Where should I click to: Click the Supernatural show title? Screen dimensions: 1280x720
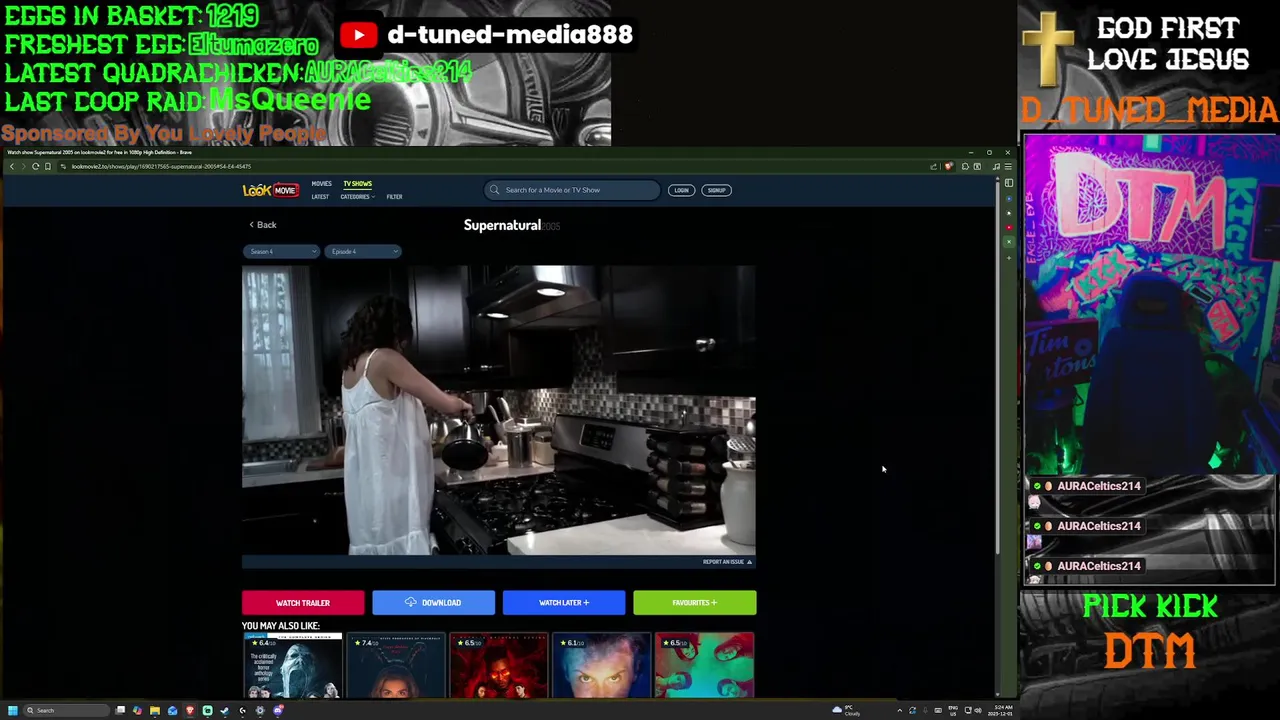tap(502, 225)
